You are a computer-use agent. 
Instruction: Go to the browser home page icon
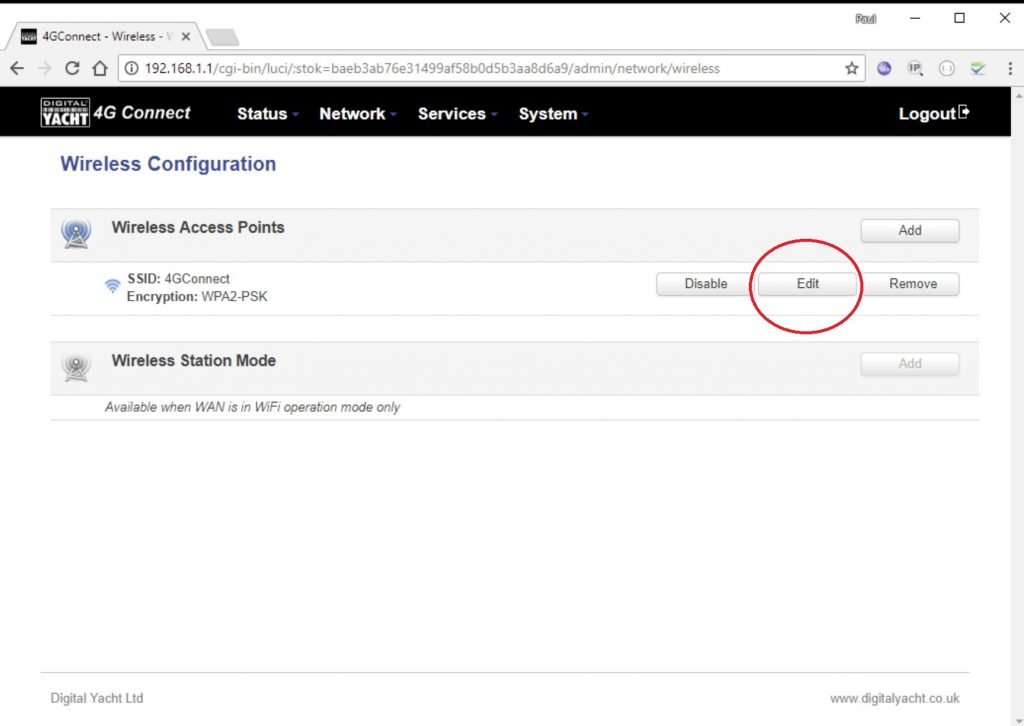tap(99, 69)
